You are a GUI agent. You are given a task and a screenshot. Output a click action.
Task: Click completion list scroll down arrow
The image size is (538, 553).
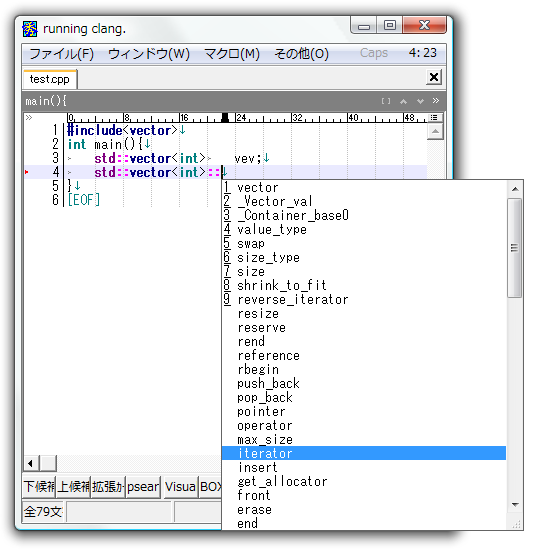click(515, 505)
